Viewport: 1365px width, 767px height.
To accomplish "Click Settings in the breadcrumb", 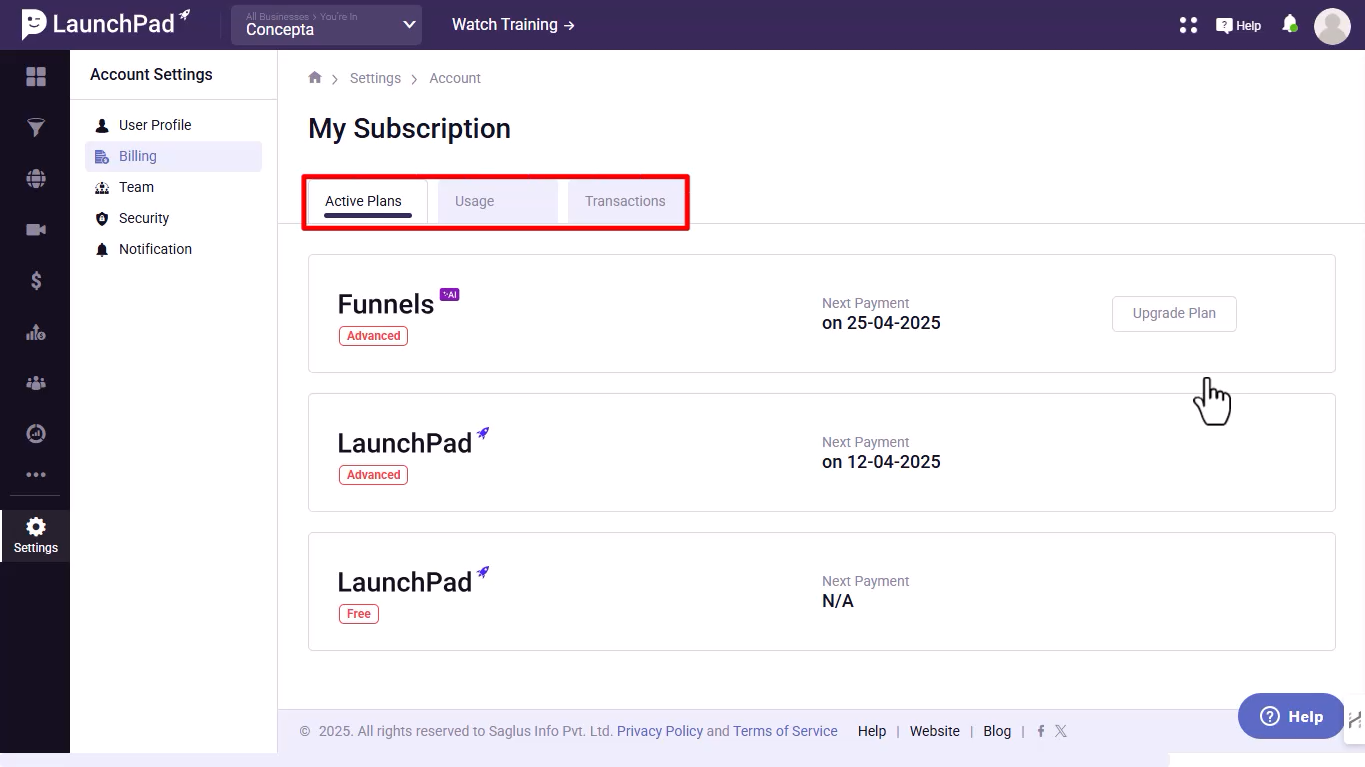I will [375, 78].
